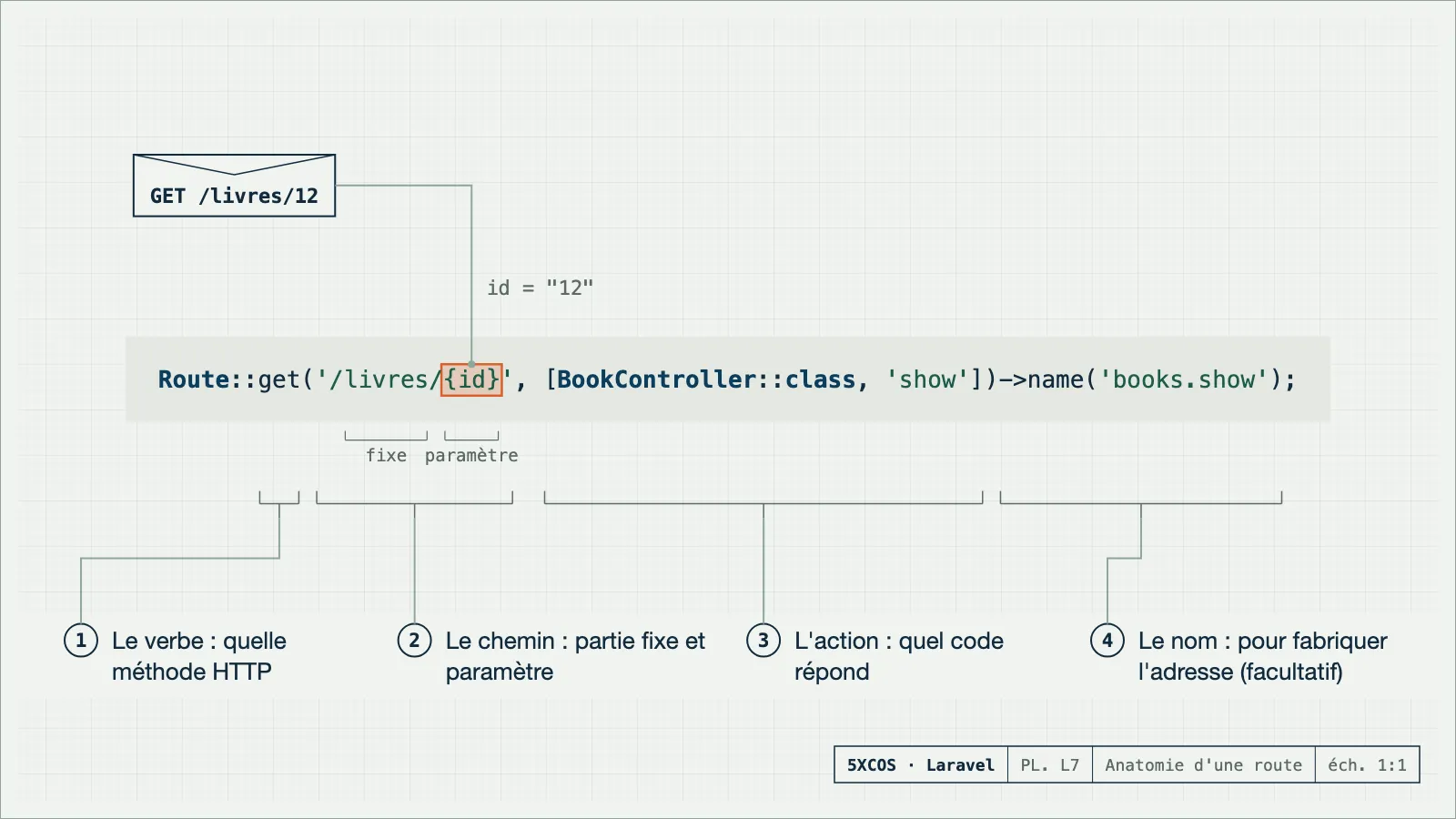1456x819 pixels.
Task: Click the caption "Le verbe : quelle méthode HTTP"
Action: (199, 656)
